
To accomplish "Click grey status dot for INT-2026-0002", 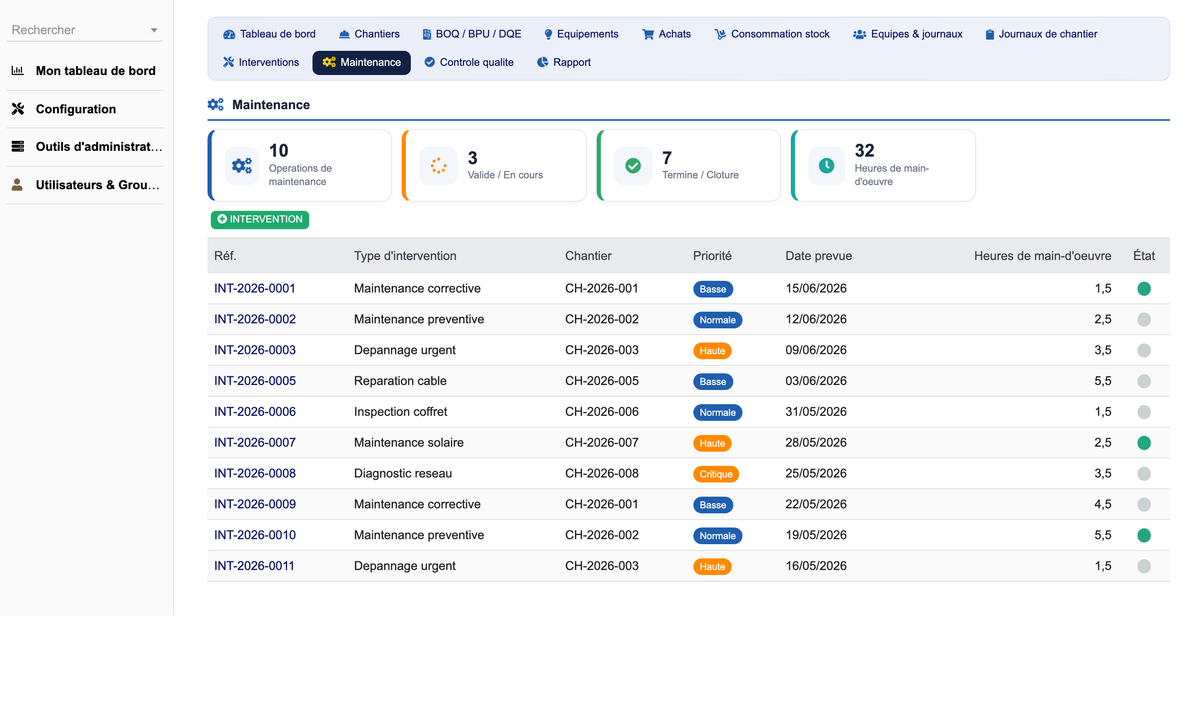I will point(1144,320).
